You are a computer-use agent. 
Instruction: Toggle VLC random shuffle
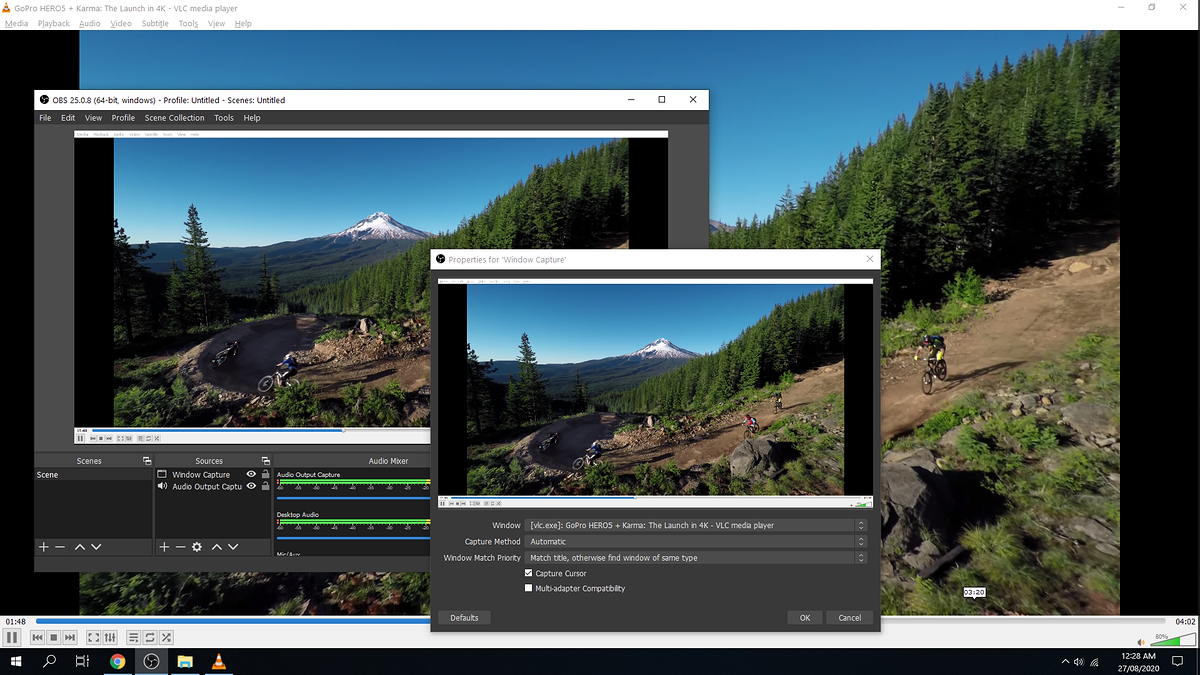(x=166, y=637)
